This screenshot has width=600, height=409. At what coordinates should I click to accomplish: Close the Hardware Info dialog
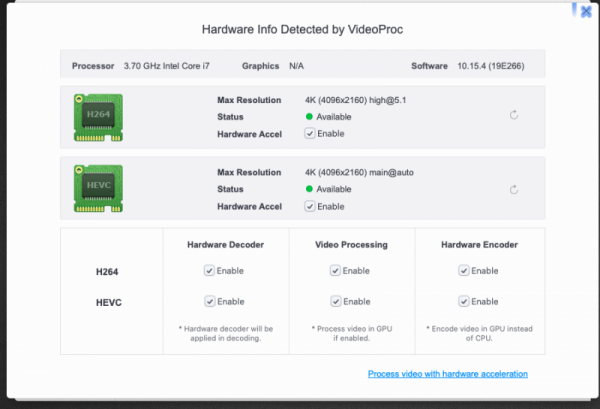(x=585, y=12)
